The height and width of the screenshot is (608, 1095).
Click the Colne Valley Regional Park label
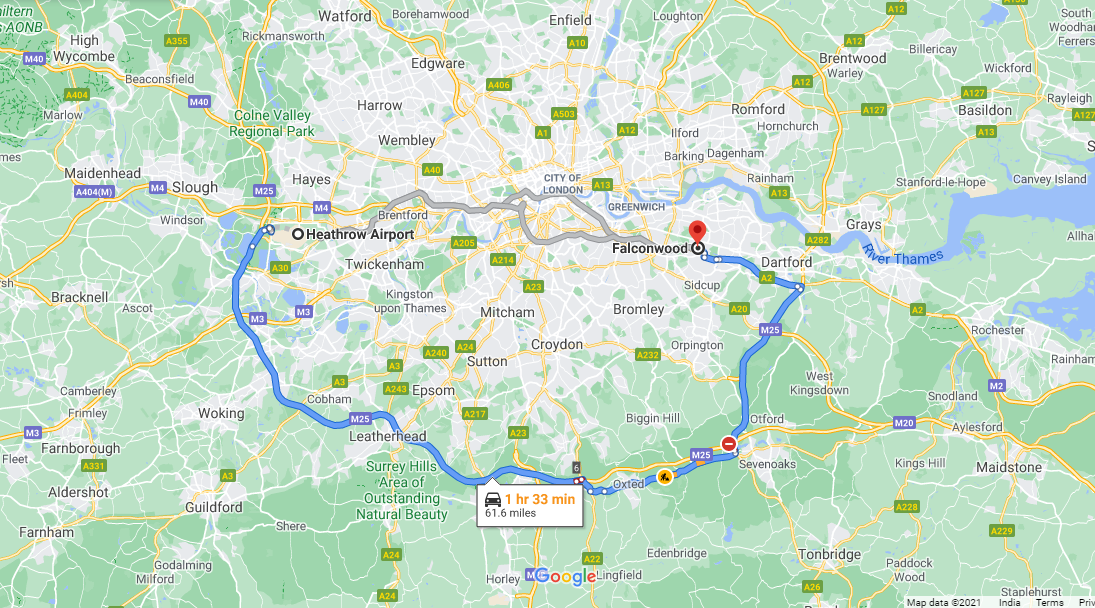click(272, 124)
